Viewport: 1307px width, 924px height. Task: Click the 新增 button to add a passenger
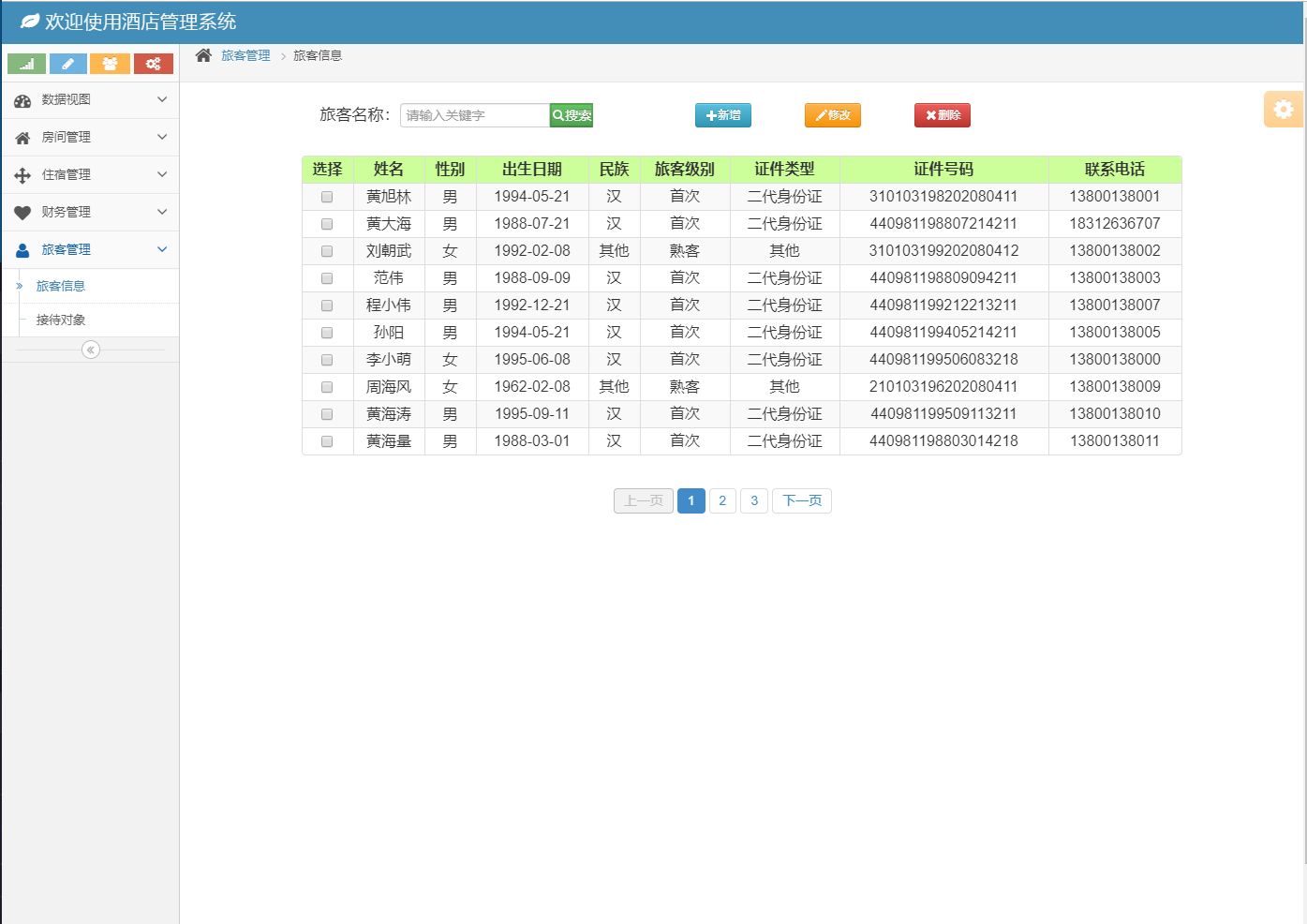[722, 114]
